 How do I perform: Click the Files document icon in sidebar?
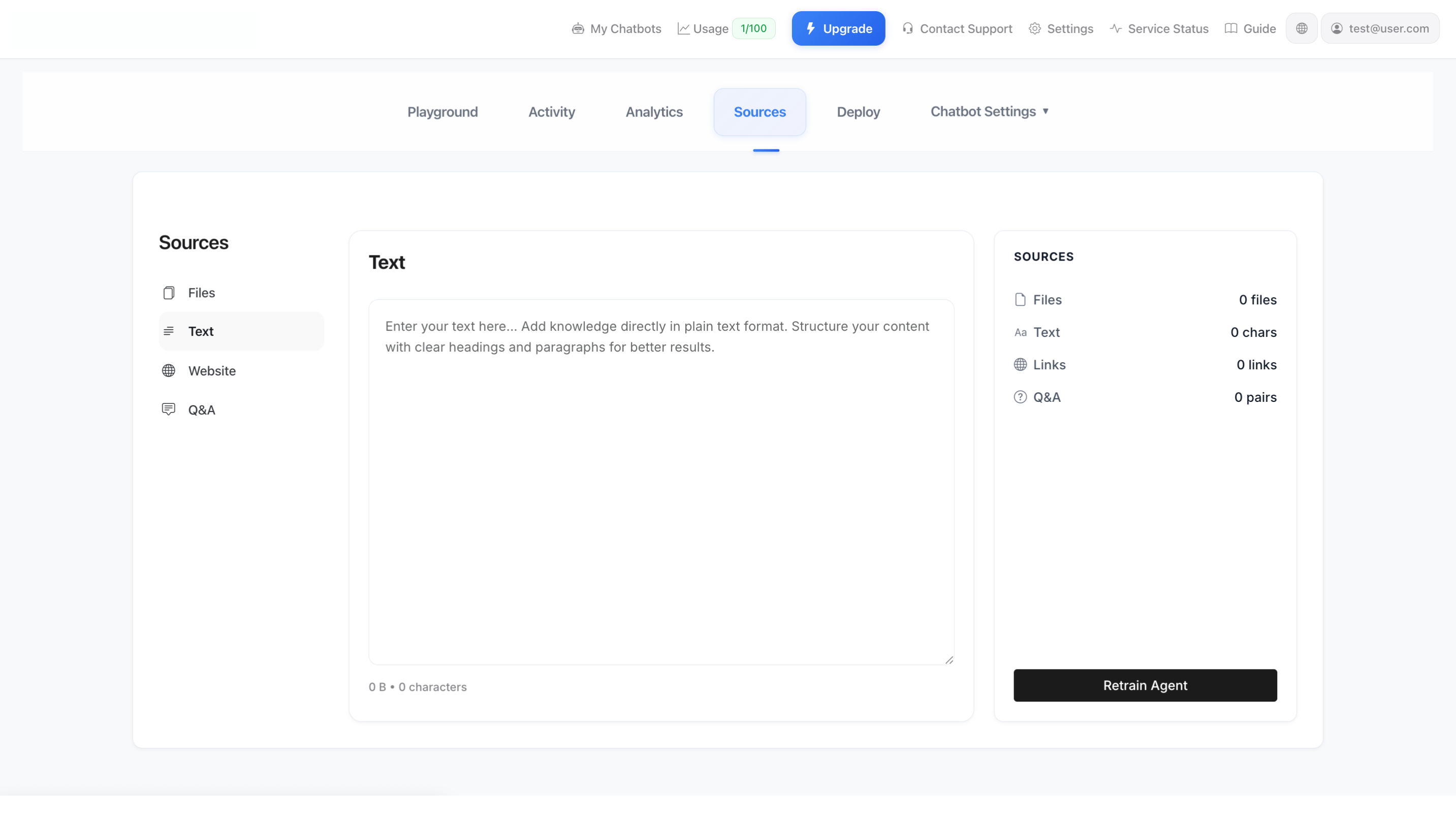[169, 293]
